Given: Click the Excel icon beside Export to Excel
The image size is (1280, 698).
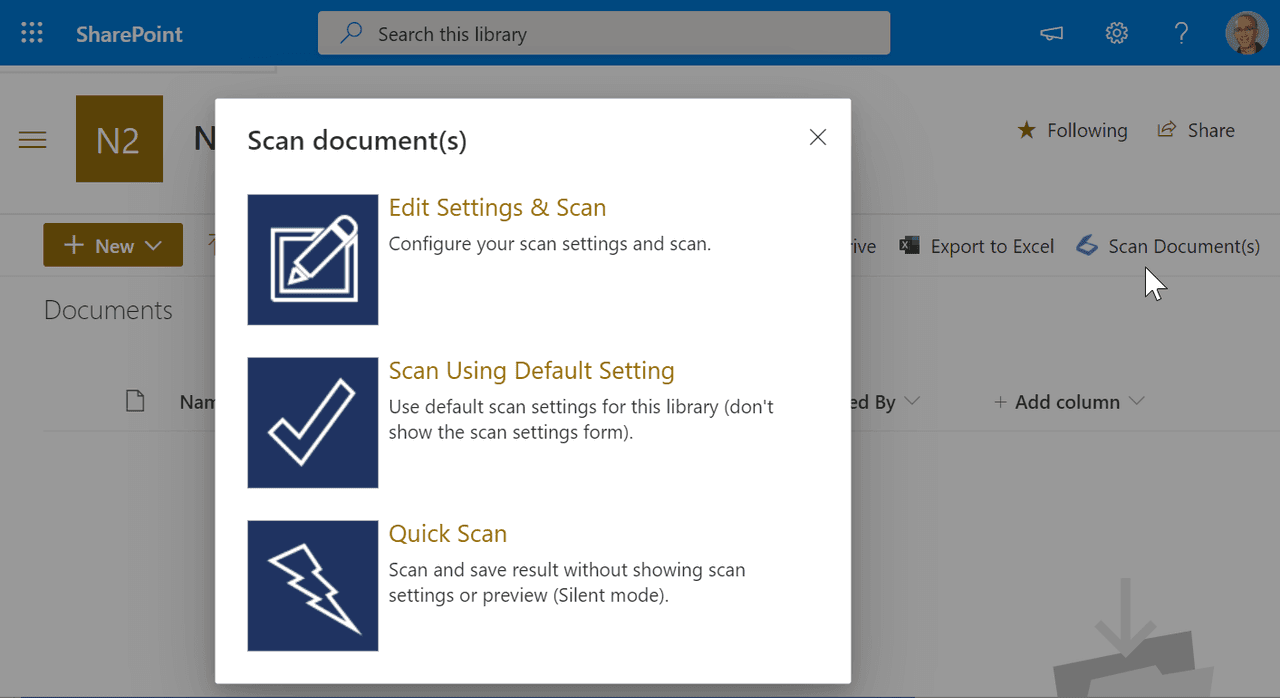Looking at the screenshot, I should click(x=909, y=245).
